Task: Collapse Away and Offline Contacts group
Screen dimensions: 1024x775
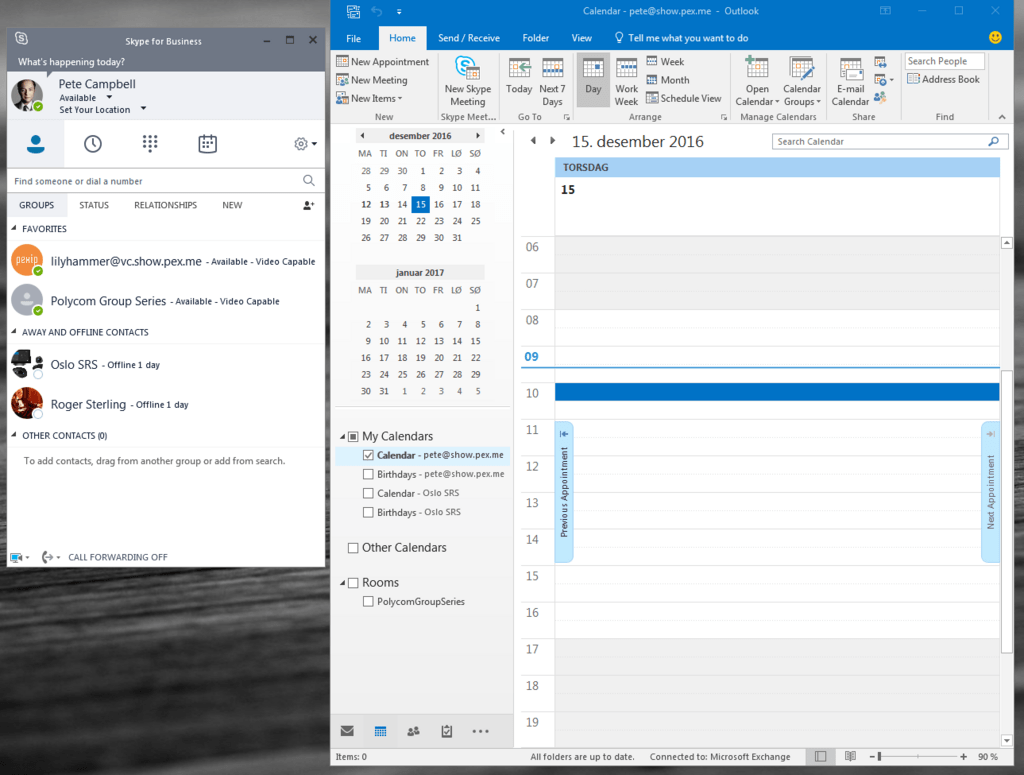Action: 14,332
